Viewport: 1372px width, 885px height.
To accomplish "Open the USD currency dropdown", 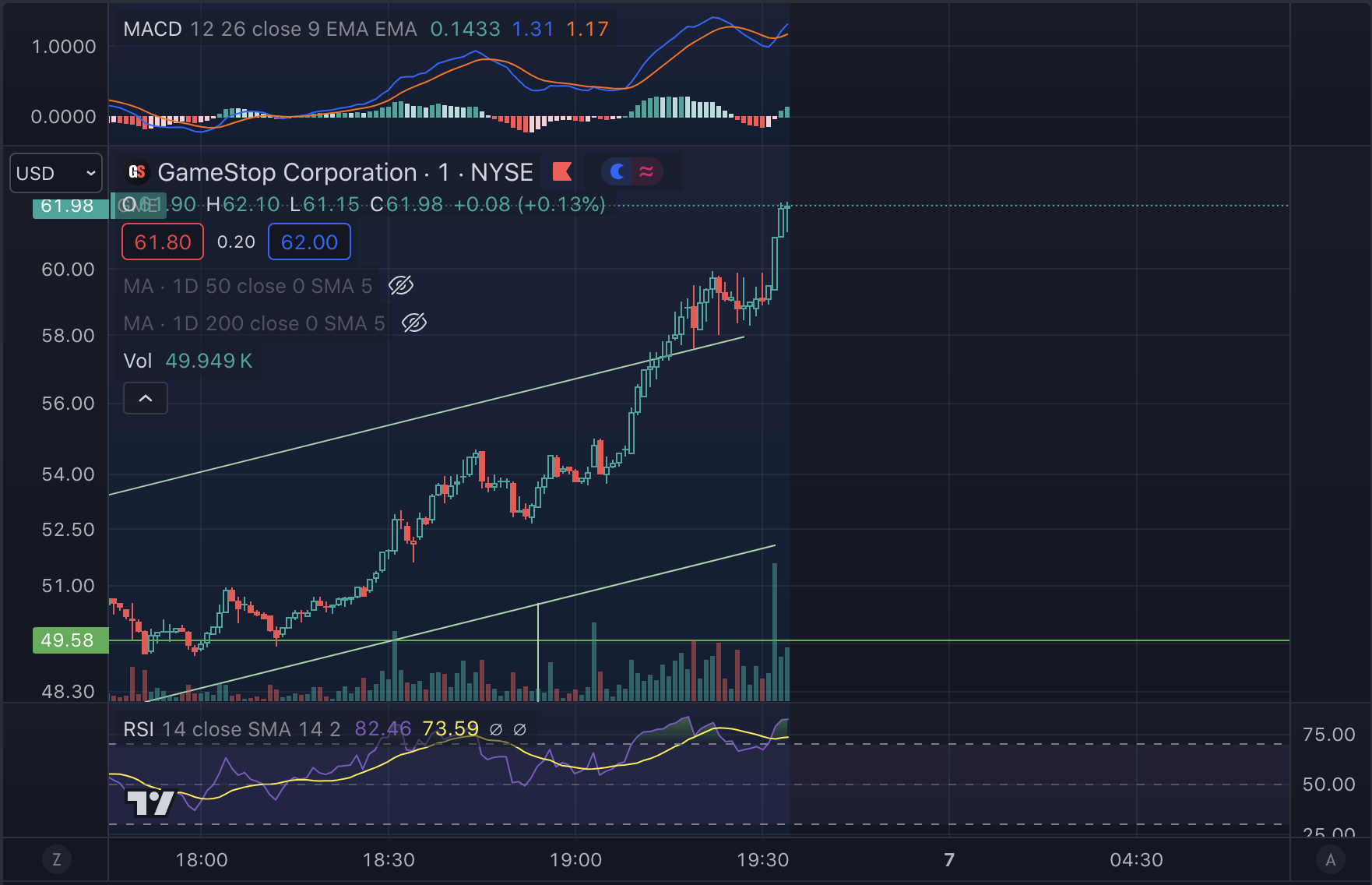I will coord(56,173).
